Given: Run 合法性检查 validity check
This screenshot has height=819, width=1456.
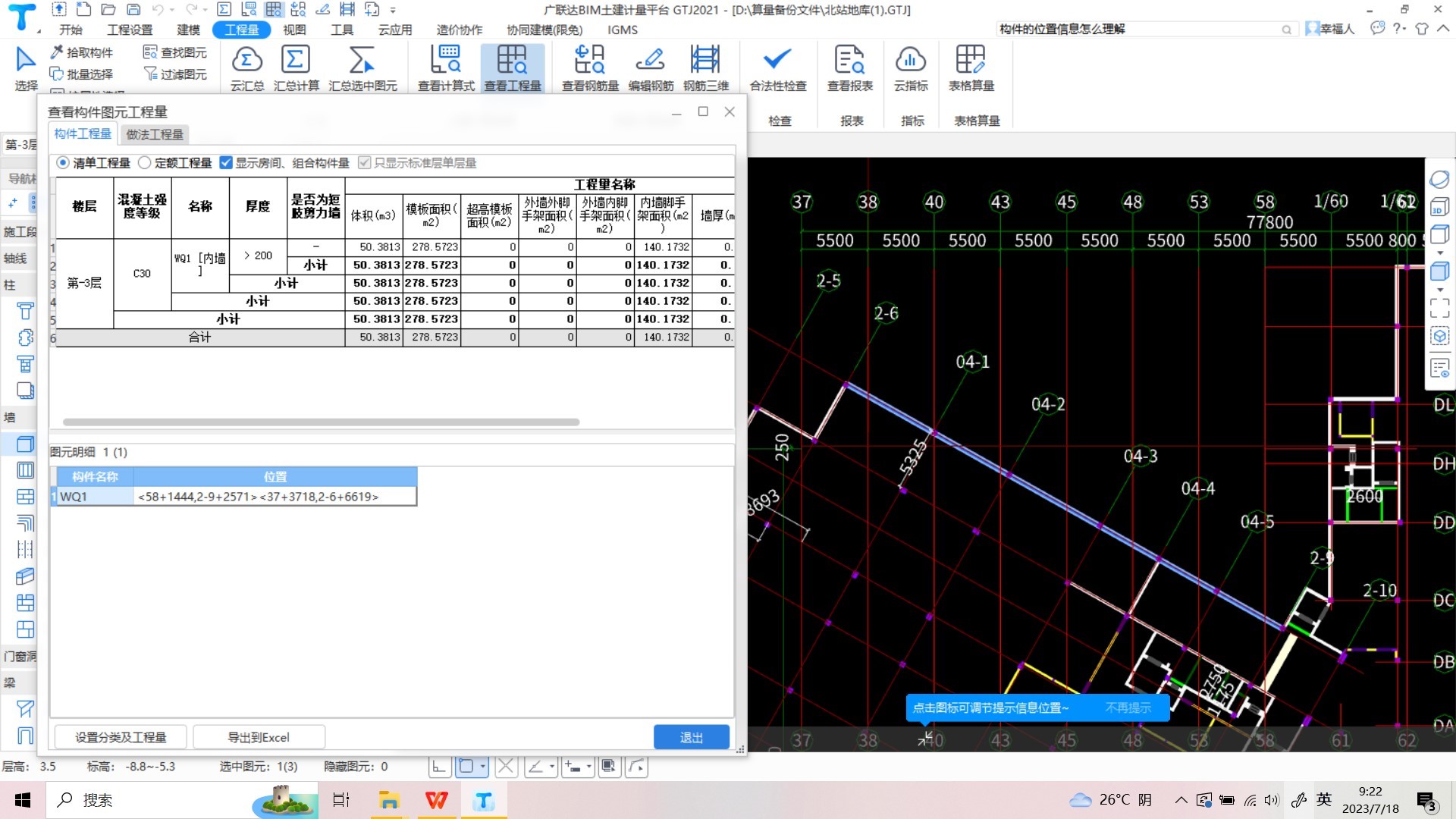Looking at the screenshot, I should 778,68.
